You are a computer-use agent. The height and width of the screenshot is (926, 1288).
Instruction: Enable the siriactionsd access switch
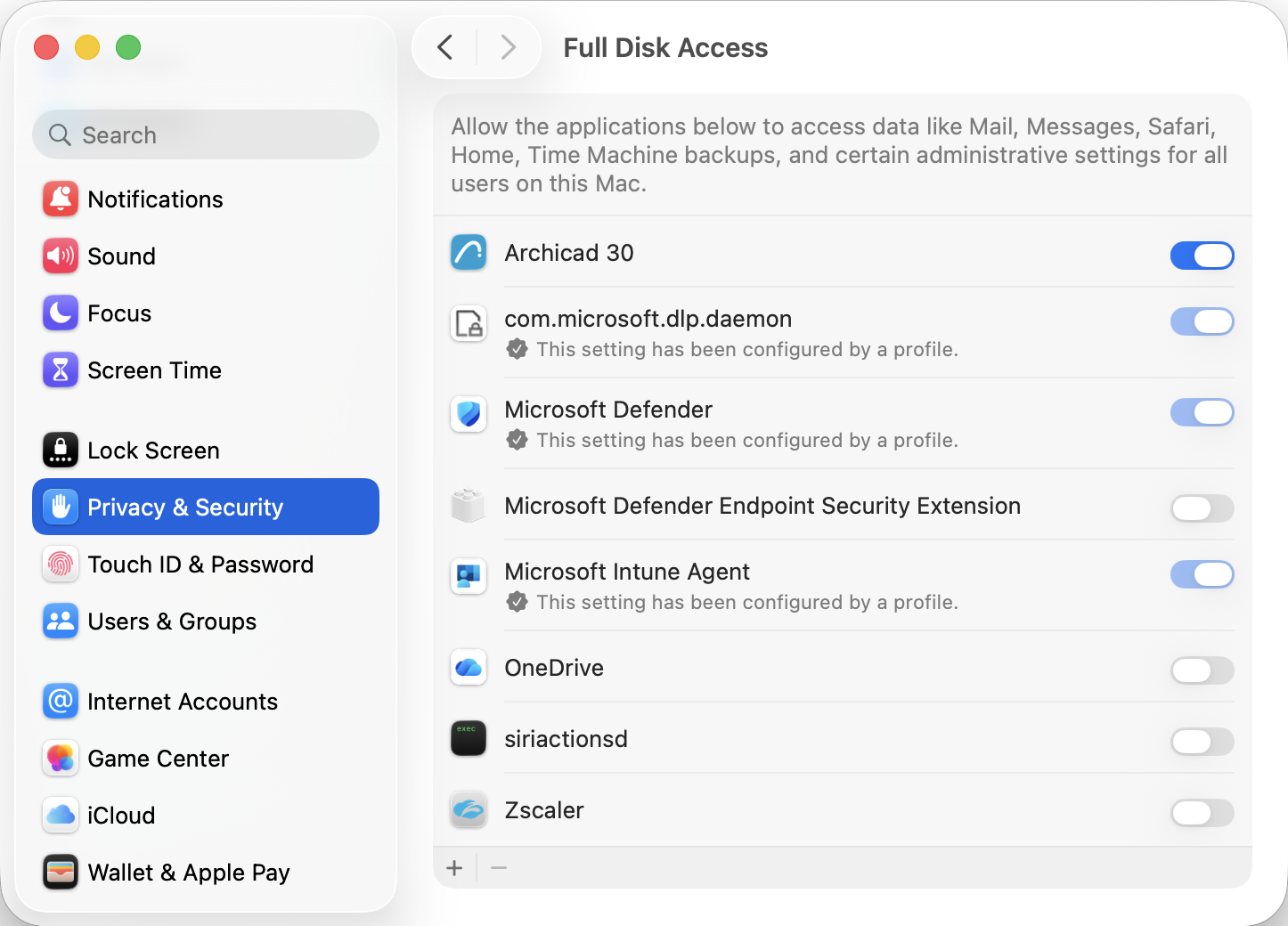[x=1202, y=742]
